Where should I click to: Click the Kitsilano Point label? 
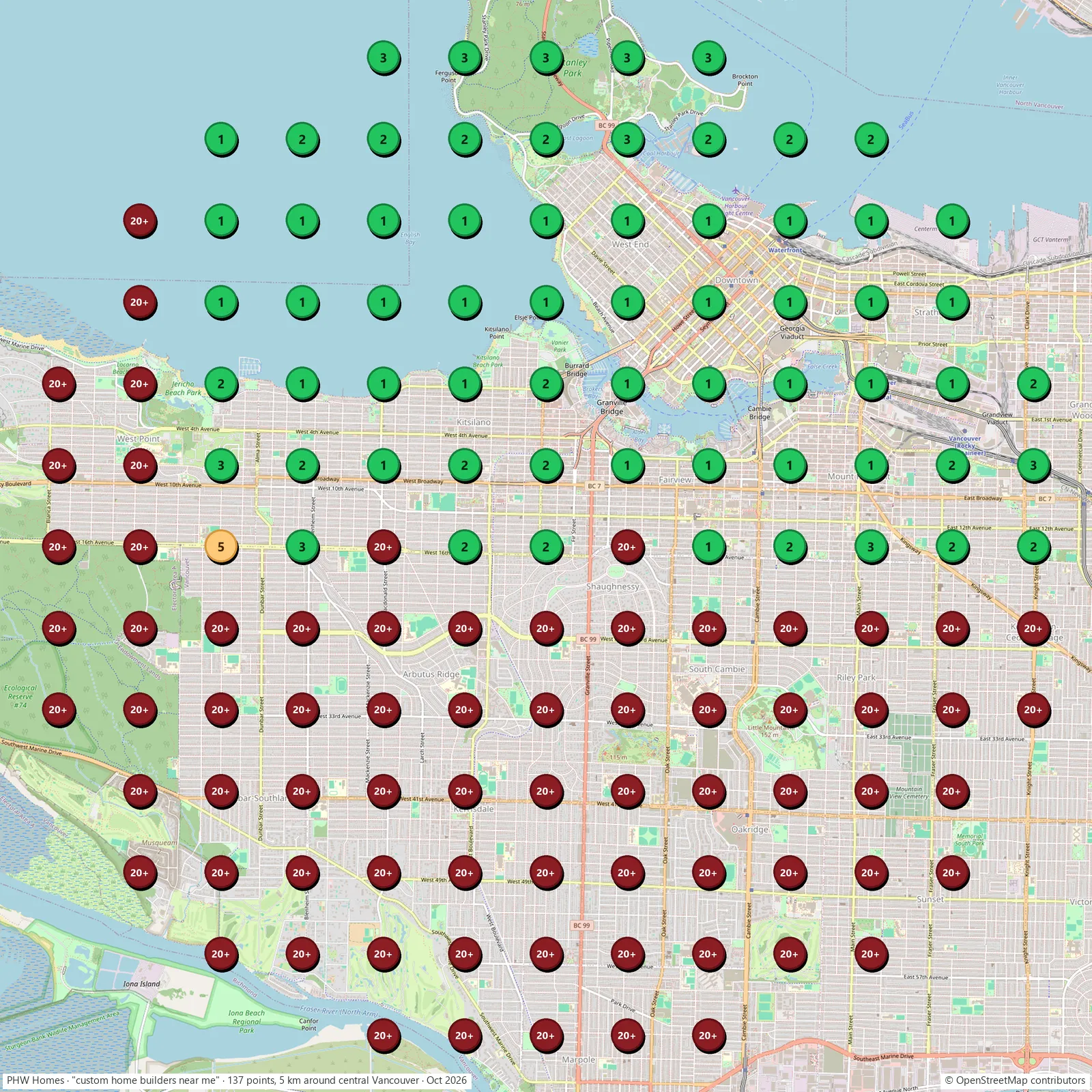(x=496, y=333)
